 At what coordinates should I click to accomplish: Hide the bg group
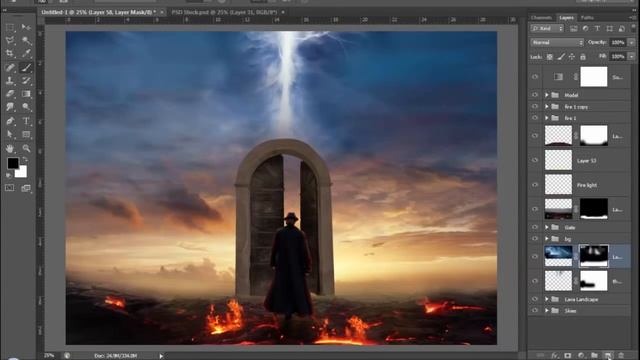tap(535, 239)
